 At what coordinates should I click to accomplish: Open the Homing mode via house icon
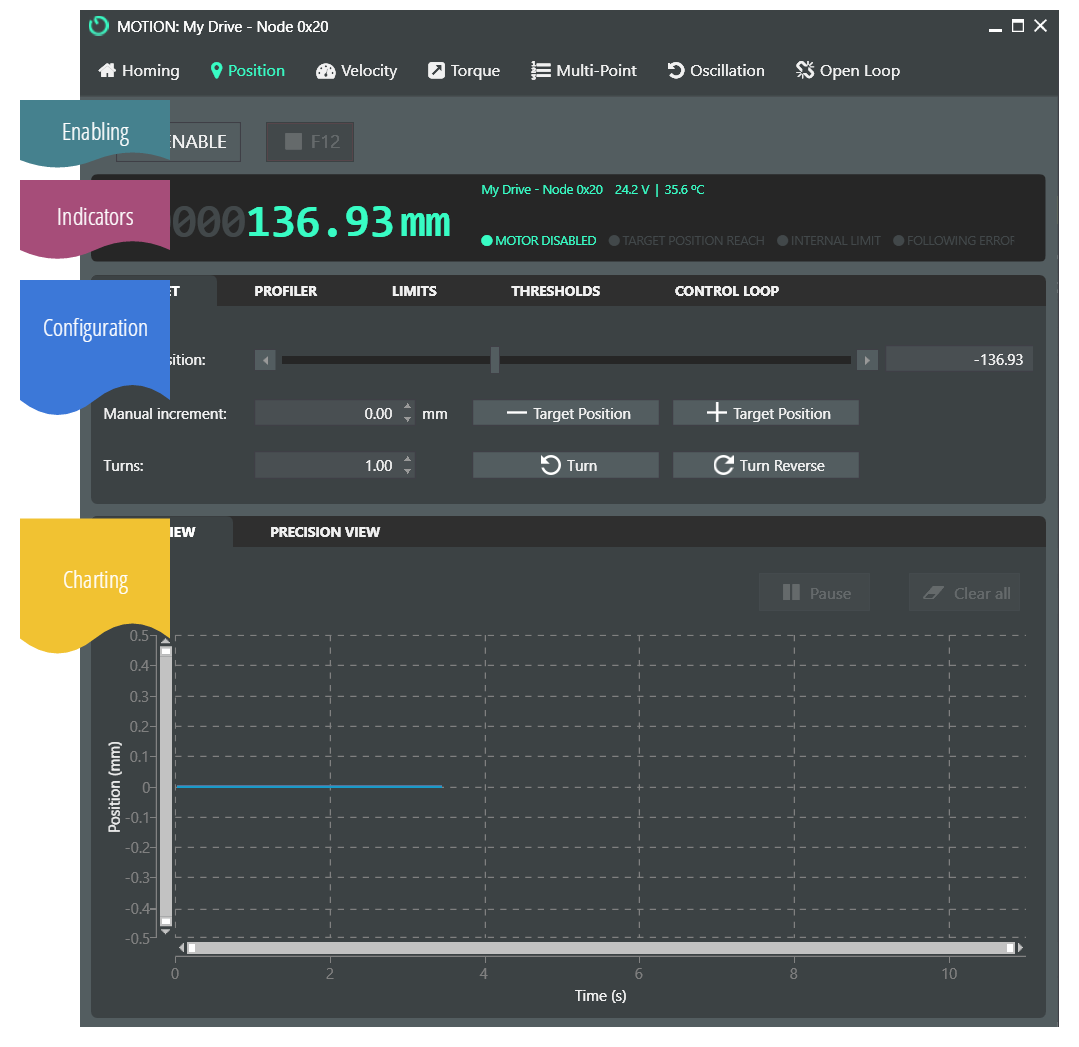[107, 71]
